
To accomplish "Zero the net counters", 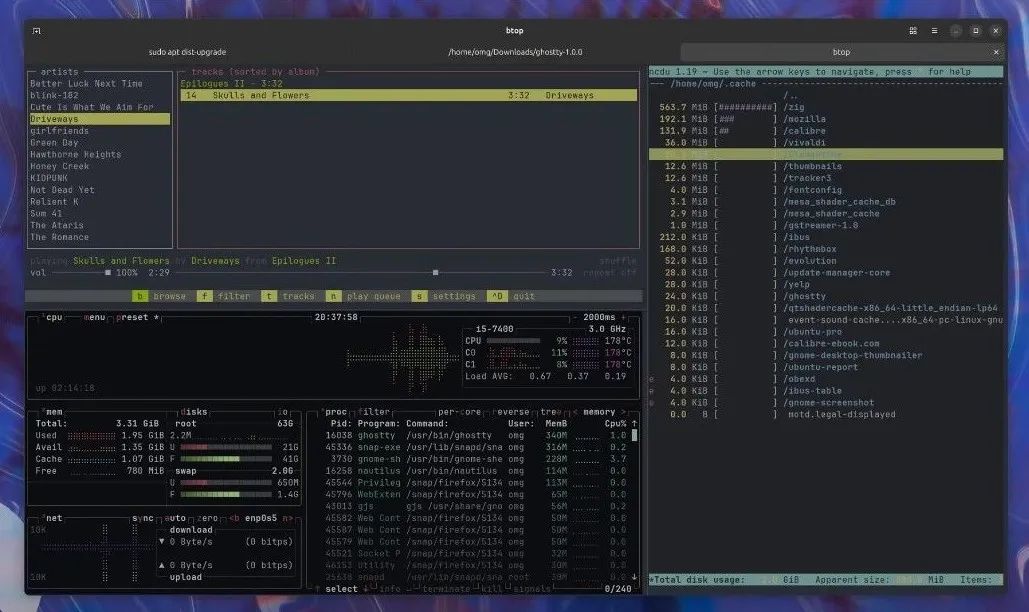I will [x=207, y=518].
